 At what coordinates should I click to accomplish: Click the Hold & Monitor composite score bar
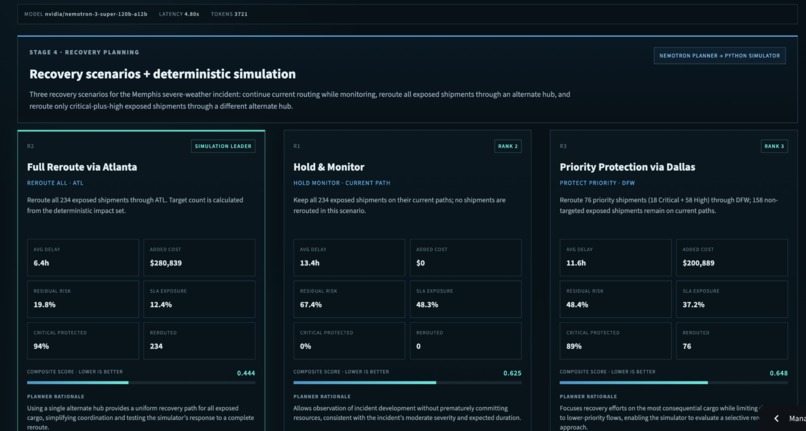pyautogui.click(x=407, y=383)
